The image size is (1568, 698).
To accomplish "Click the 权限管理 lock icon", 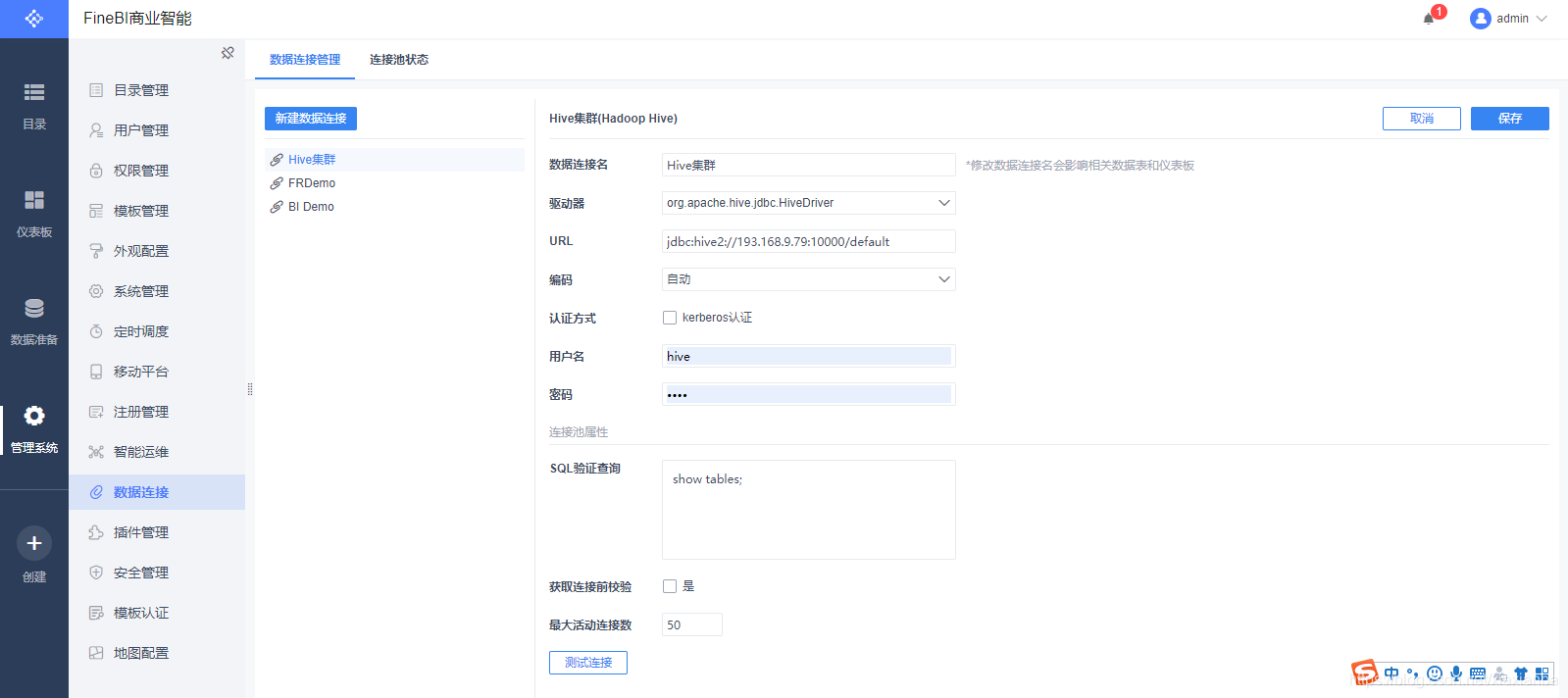I will (96, 171).
